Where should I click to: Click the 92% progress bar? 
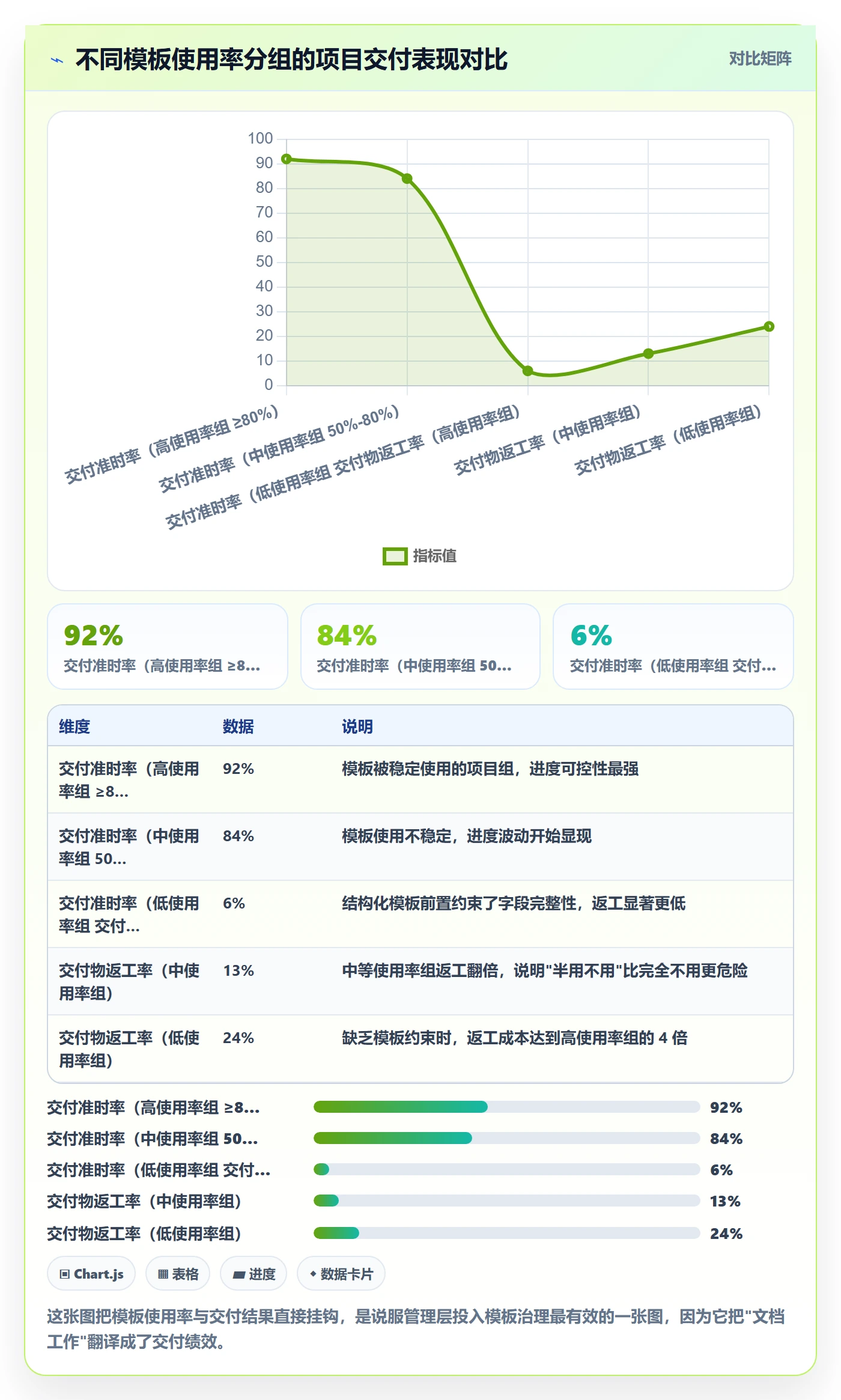click(x=507, y=1107)
